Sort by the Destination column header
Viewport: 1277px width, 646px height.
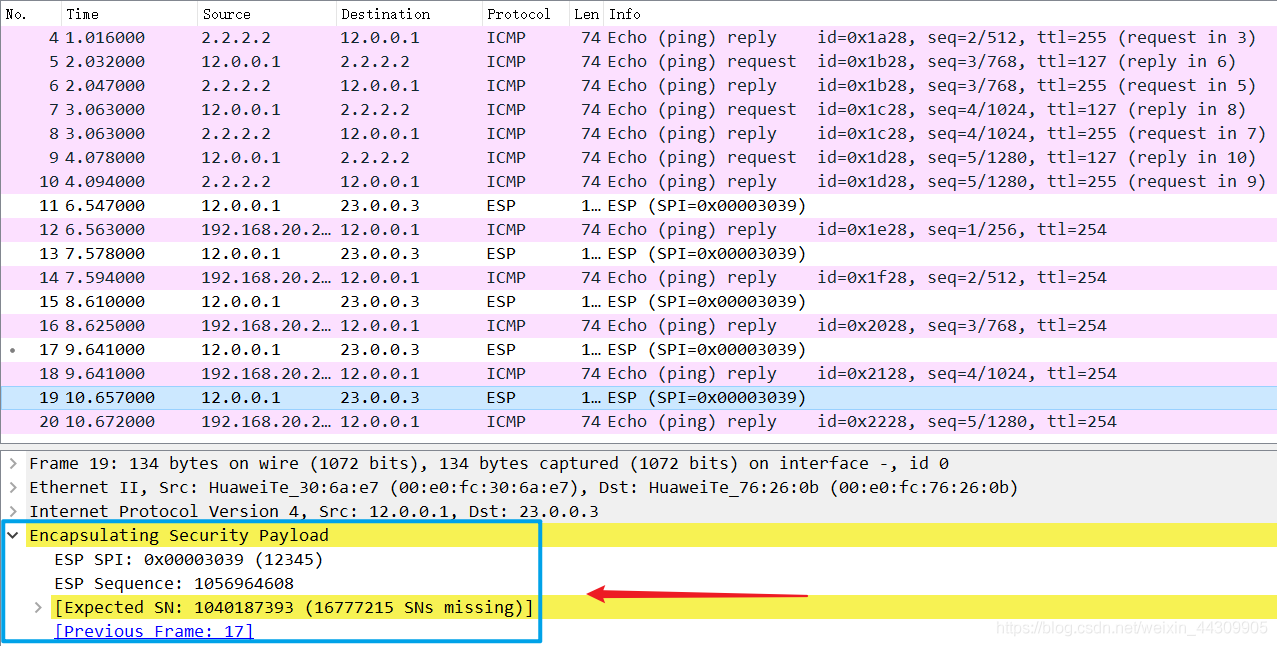(409, 14)
